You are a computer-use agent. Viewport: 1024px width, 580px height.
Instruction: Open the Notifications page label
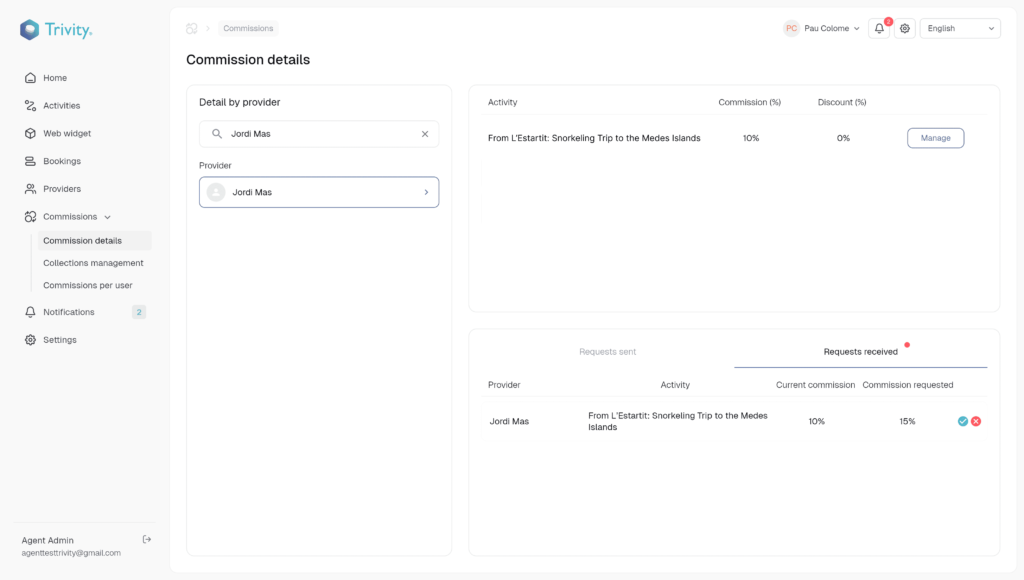69,312
